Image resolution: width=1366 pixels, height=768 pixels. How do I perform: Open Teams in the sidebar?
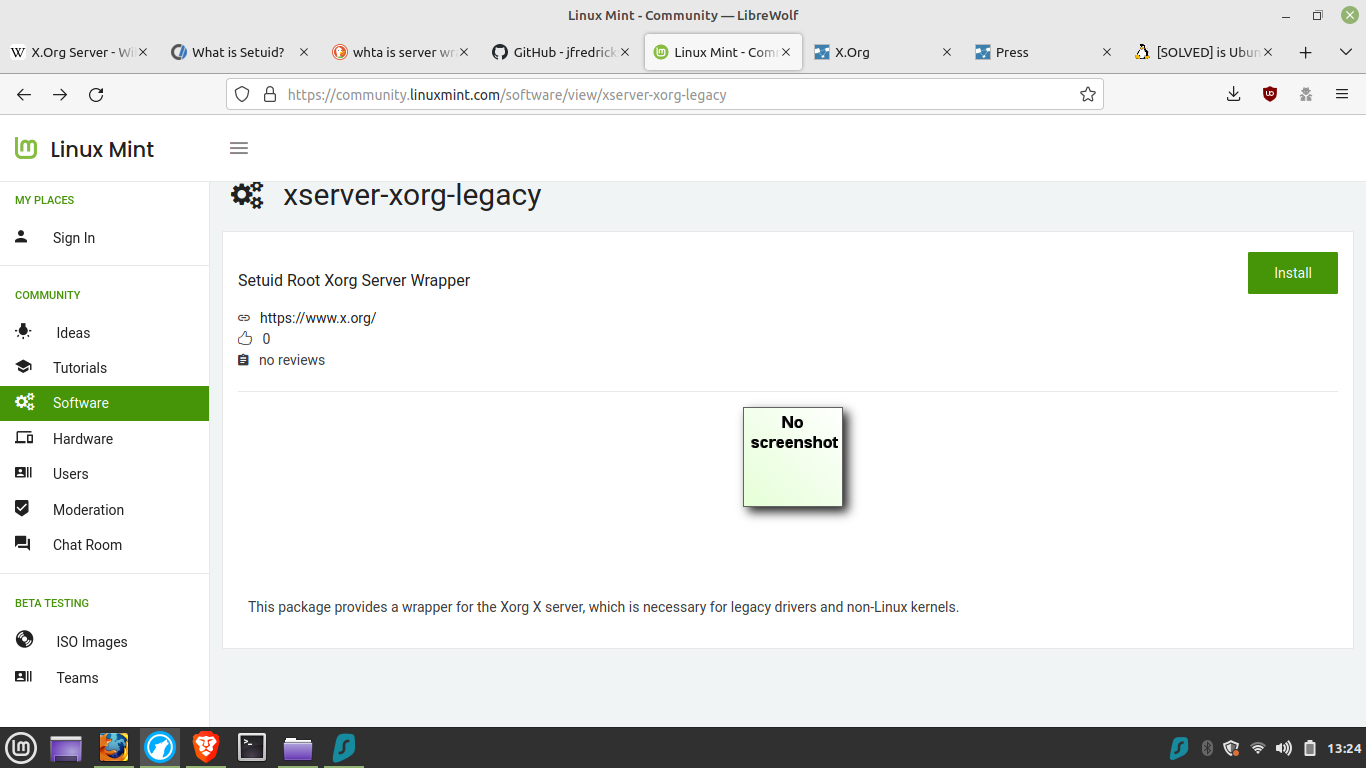(104, 678)
